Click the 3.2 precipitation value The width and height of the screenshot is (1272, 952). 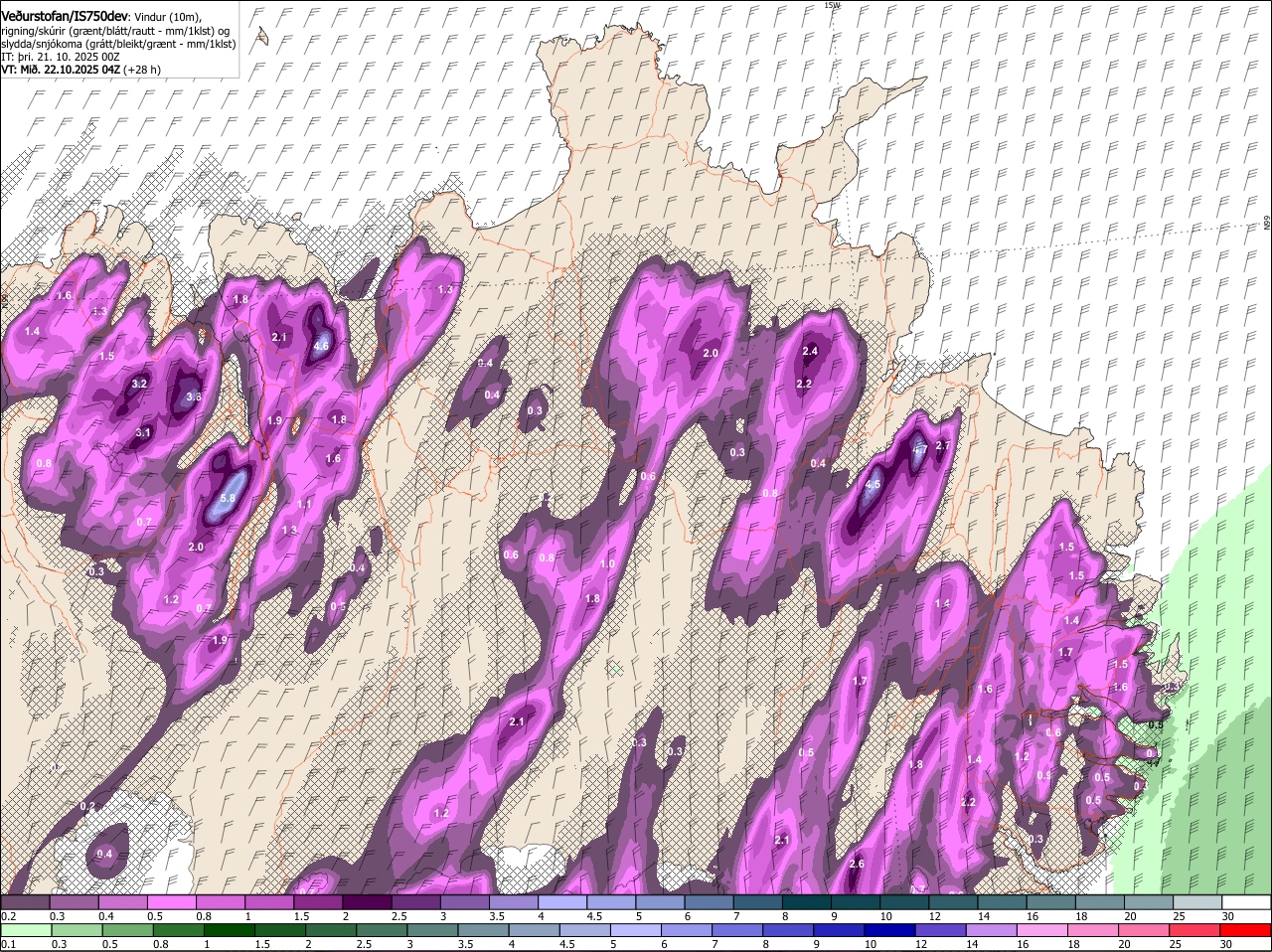[139, 384]
